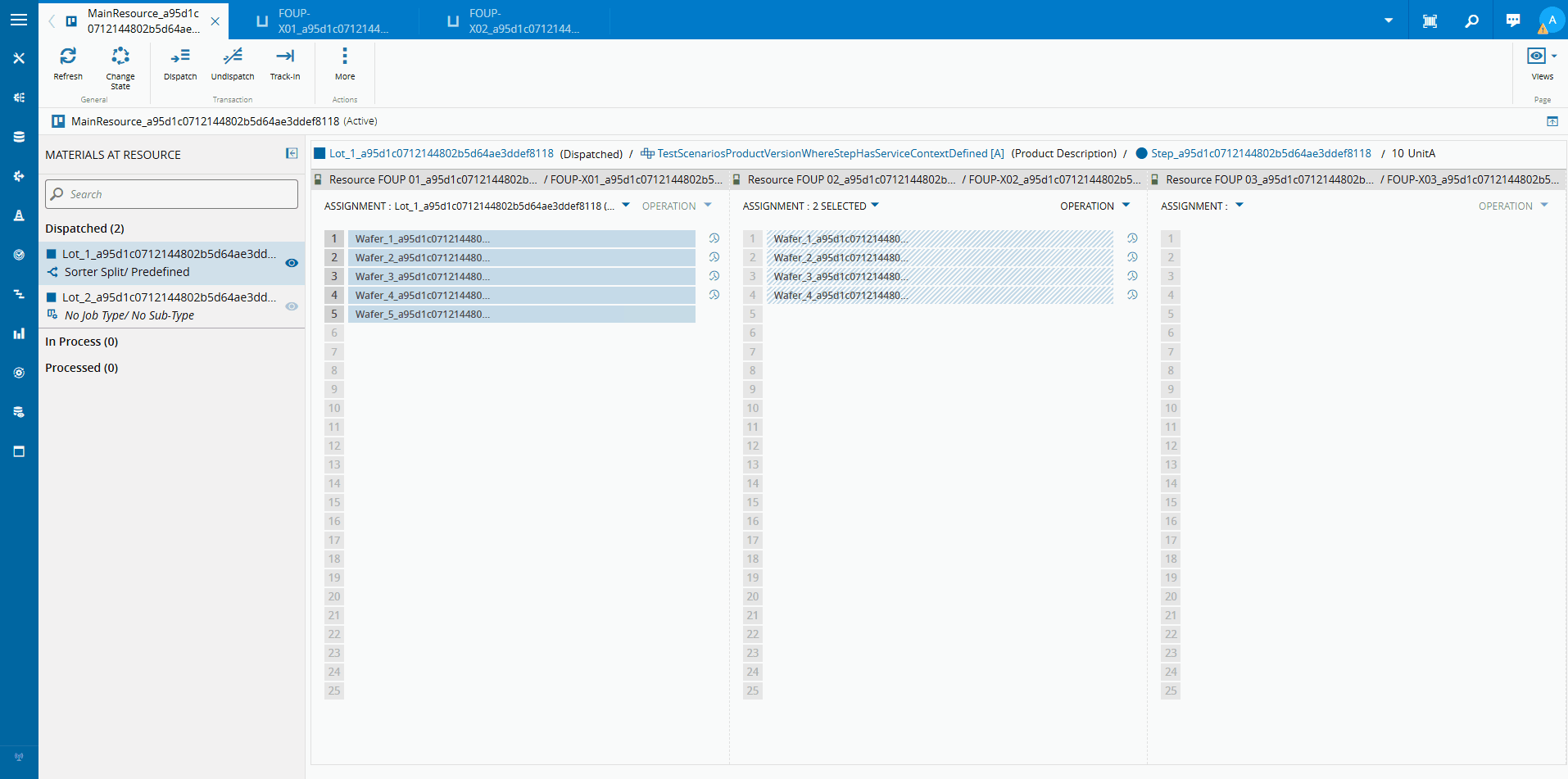Click the Refresh toolbar button
Viewport: 1568px width, 779px height.
pyautogui.click(x=68, y=64)
